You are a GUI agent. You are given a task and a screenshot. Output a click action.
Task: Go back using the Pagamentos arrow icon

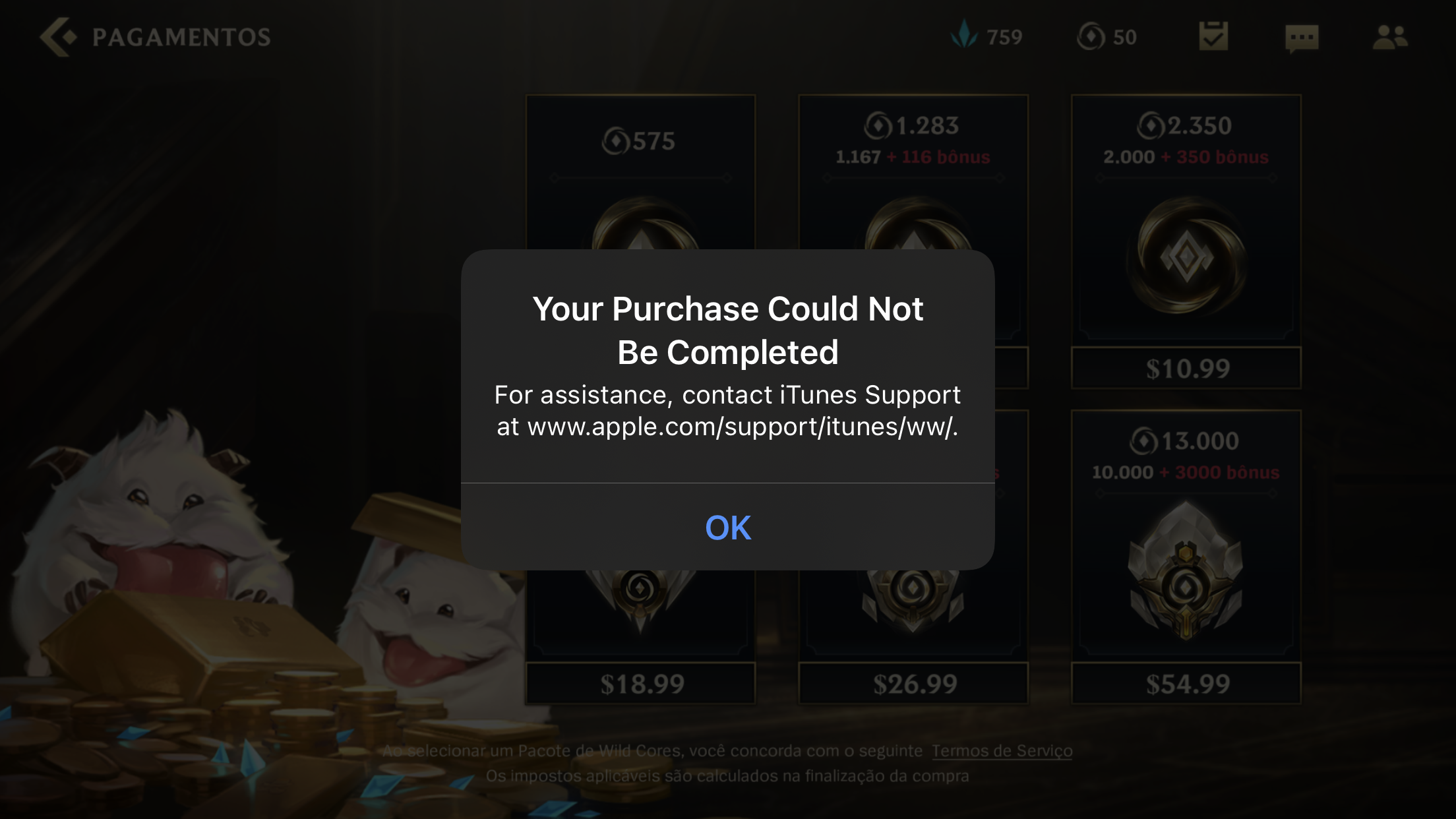(x=58, y=37)
